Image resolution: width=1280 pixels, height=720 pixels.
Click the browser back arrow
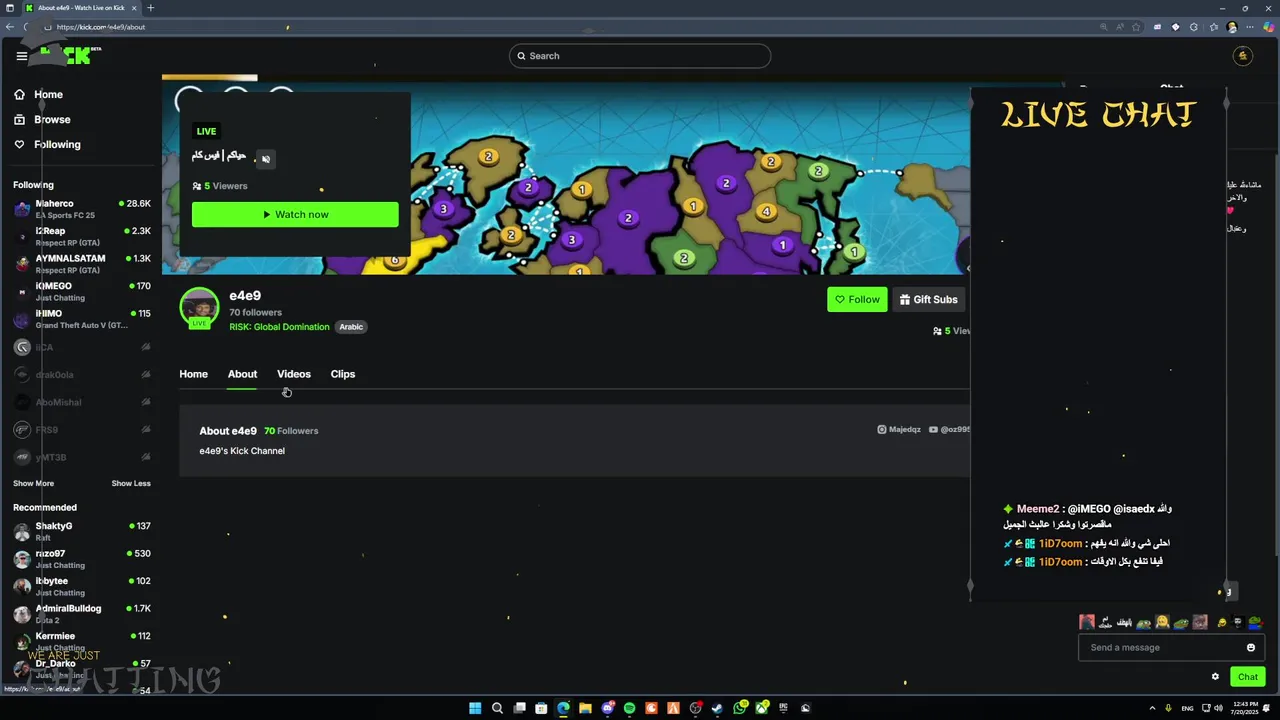coord(10,27)
